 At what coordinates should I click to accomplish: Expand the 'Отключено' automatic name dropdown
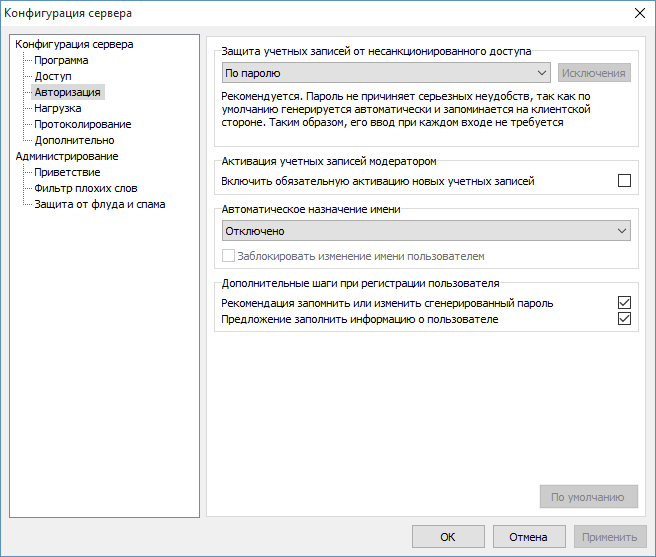[426, 231]
